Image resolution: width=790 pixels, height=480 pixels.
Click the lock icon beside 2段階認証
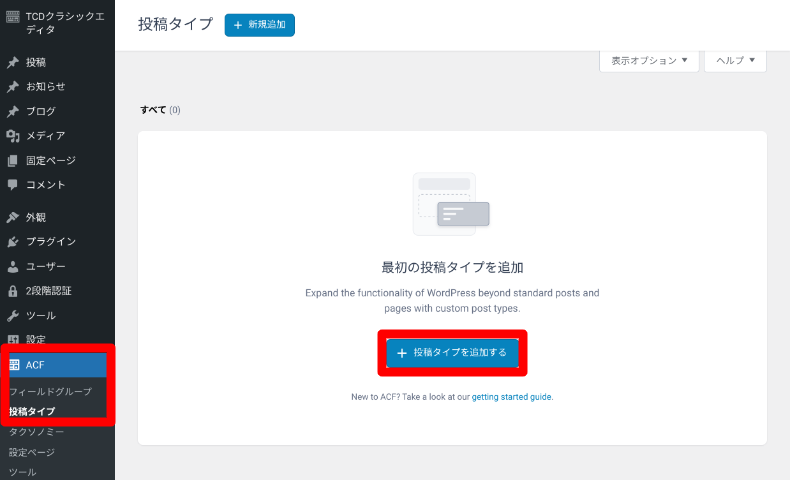click(13, 291)
